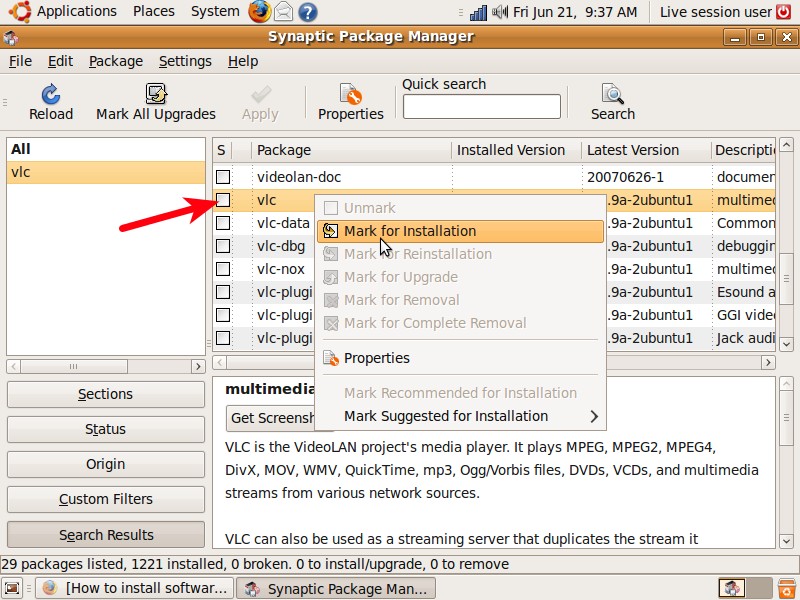Click the Search magnifier toolbar icon
Image resolution: width=800 pixels, height=600 pixels.
tap(612, 94)
